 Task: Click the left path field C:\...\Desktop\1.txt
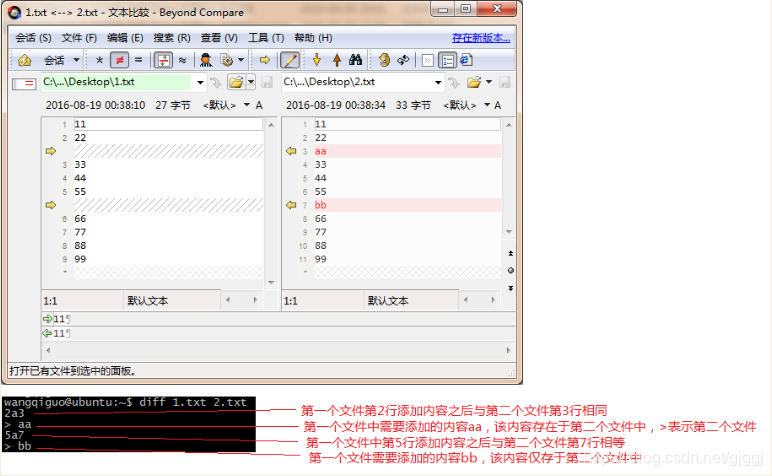pos(116,82)
